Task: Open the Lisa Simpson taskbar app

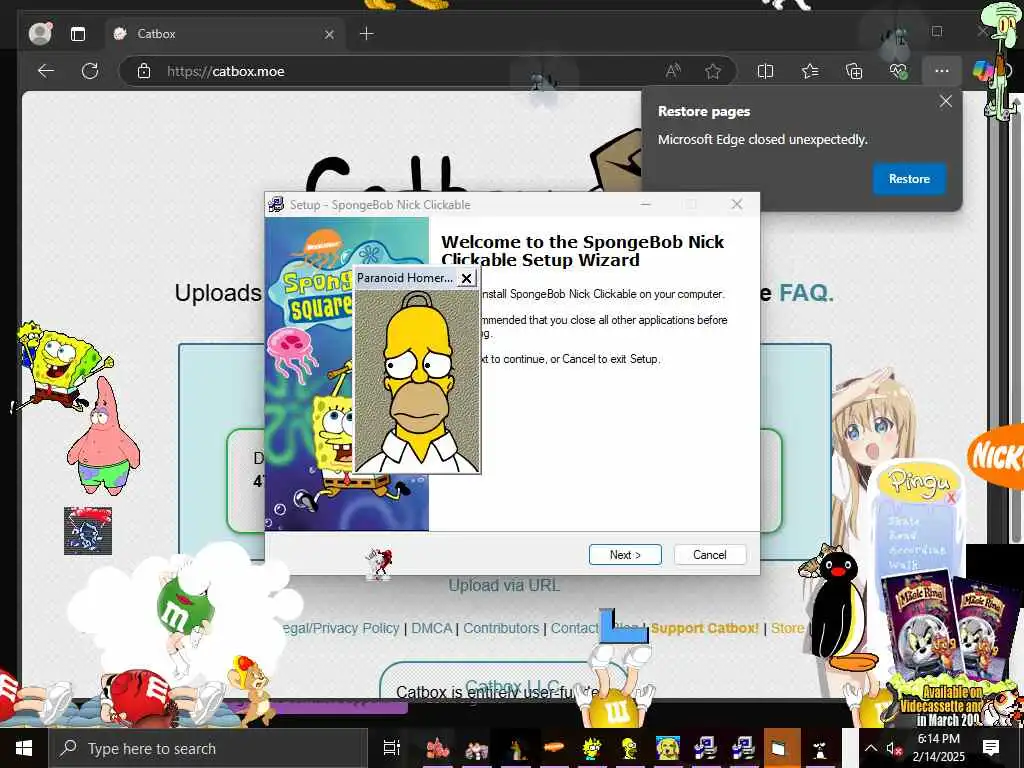Action: [x=590, y=748]
